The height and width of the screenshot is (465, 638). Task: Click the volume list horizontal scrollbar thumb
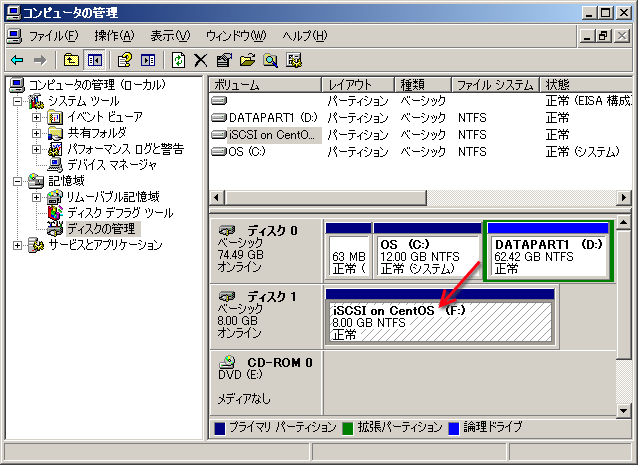point(325,198)
